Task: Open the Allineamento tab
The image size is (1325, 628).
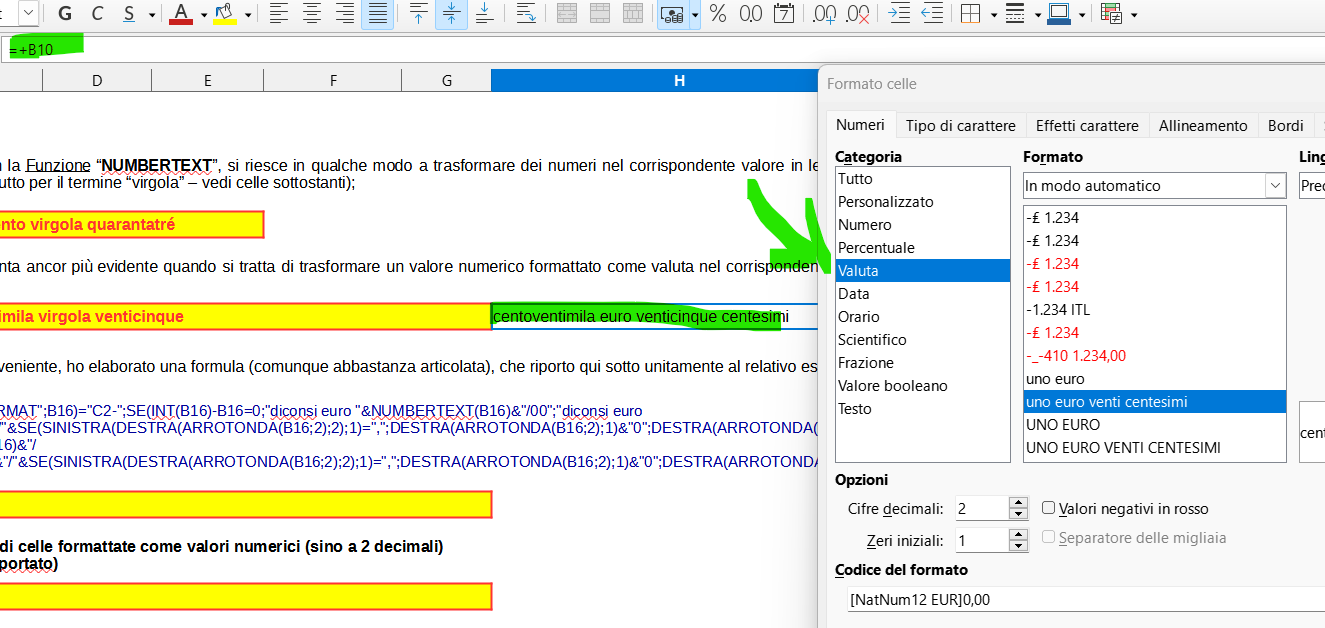Action: (x=1203, y=125)
